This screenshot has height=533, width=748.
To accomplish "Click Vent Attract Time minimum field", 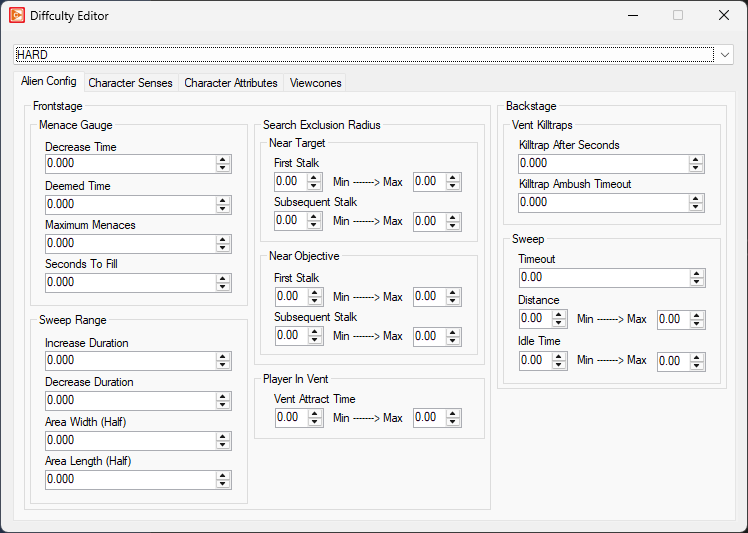I will 290,417.
